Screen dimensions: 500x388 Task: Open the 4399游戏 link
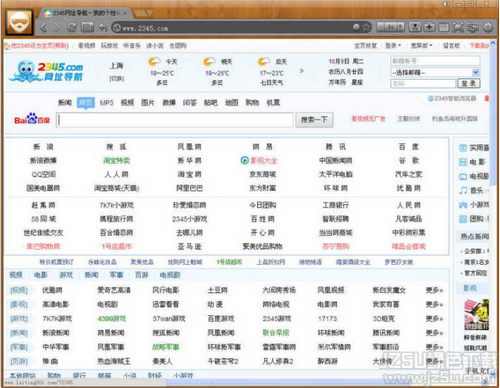[112, 319]
